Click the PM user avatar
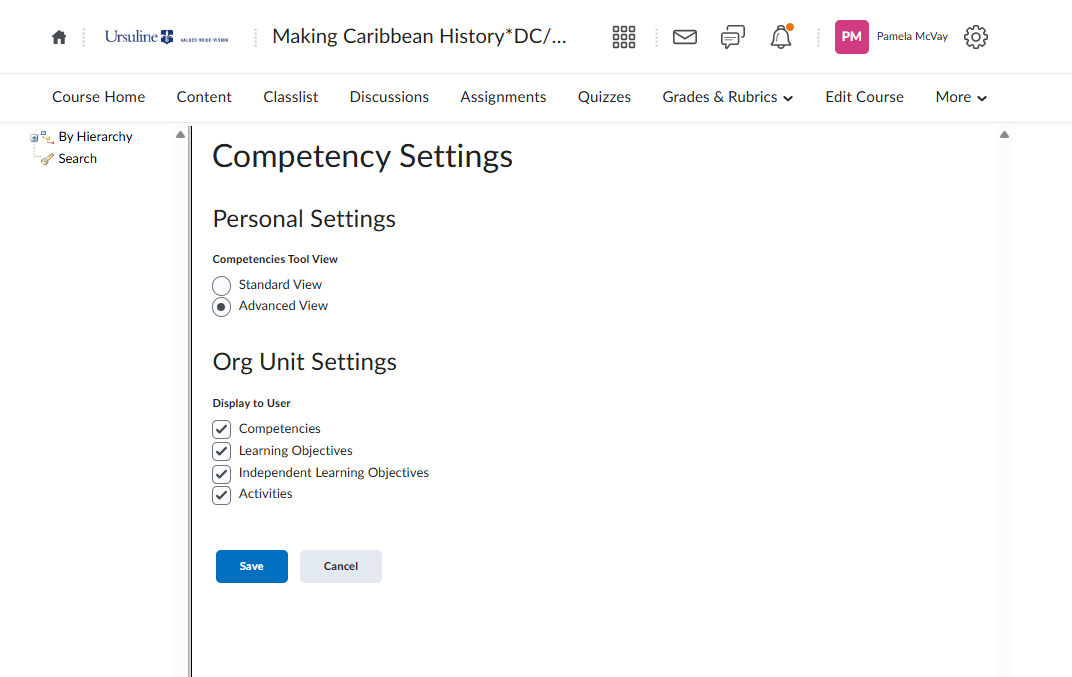Viewport: 1072px width, 677px height. [852, 37]
